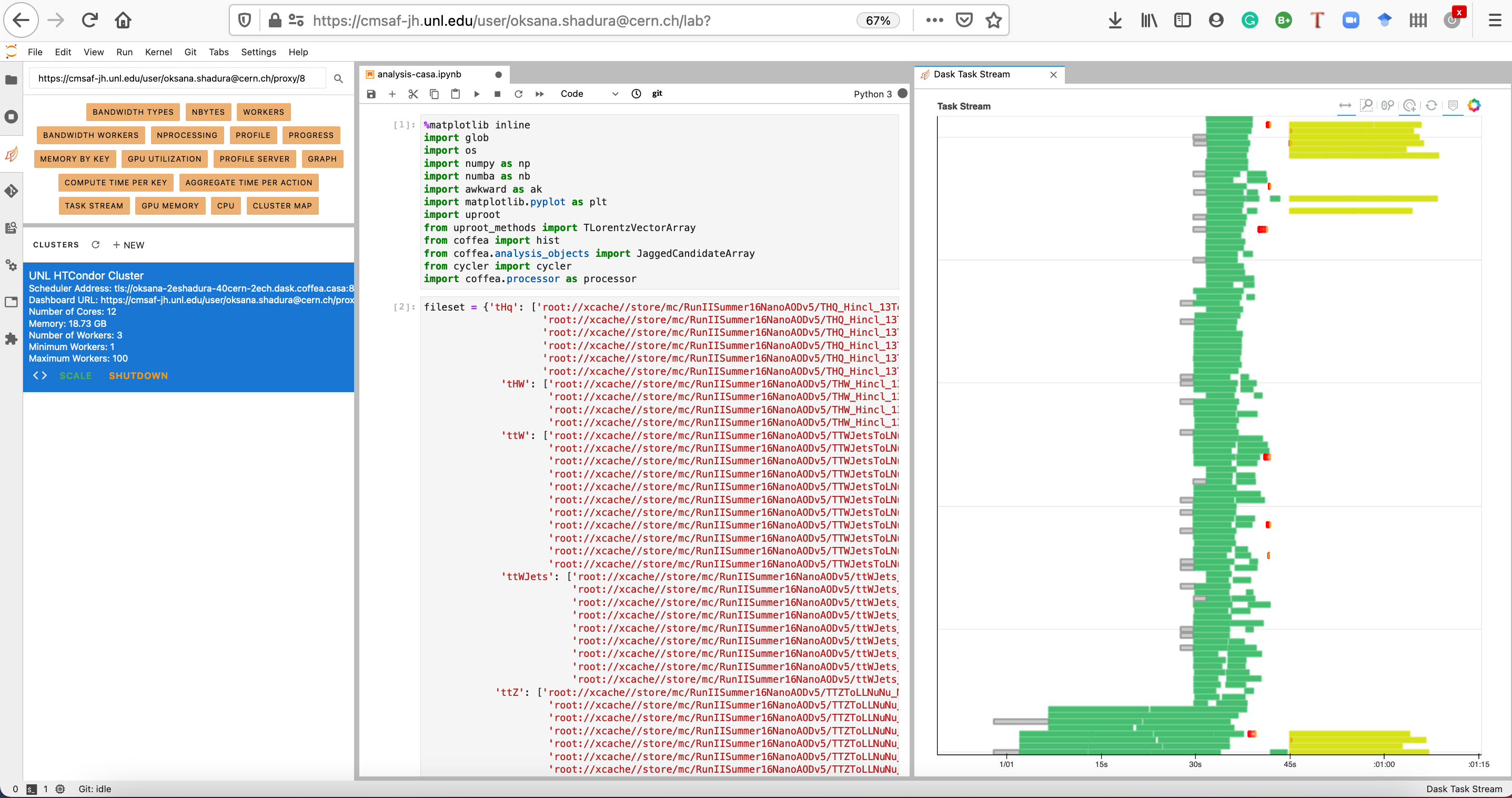This screenshot has width=1512, height=798.
Task: Toggle the Box Zoom tool in Task Stream
Action: click(x=1366, y=106)
